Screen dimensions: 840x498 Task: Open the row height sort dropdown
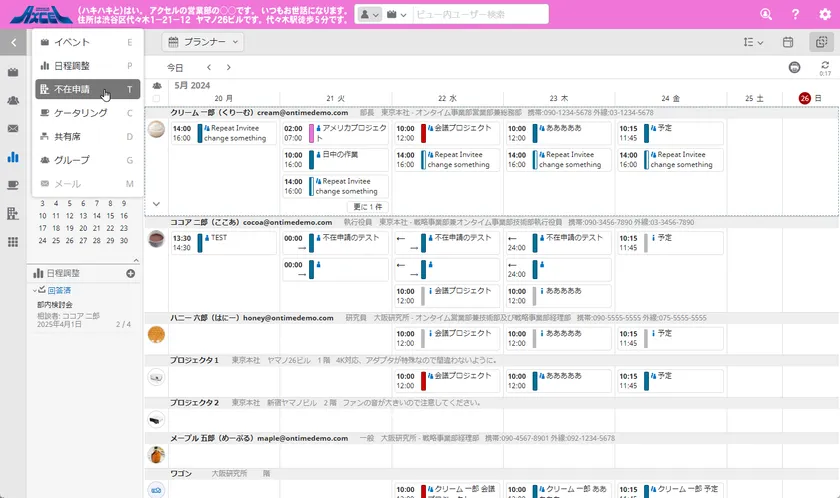[x=753, y=42]
